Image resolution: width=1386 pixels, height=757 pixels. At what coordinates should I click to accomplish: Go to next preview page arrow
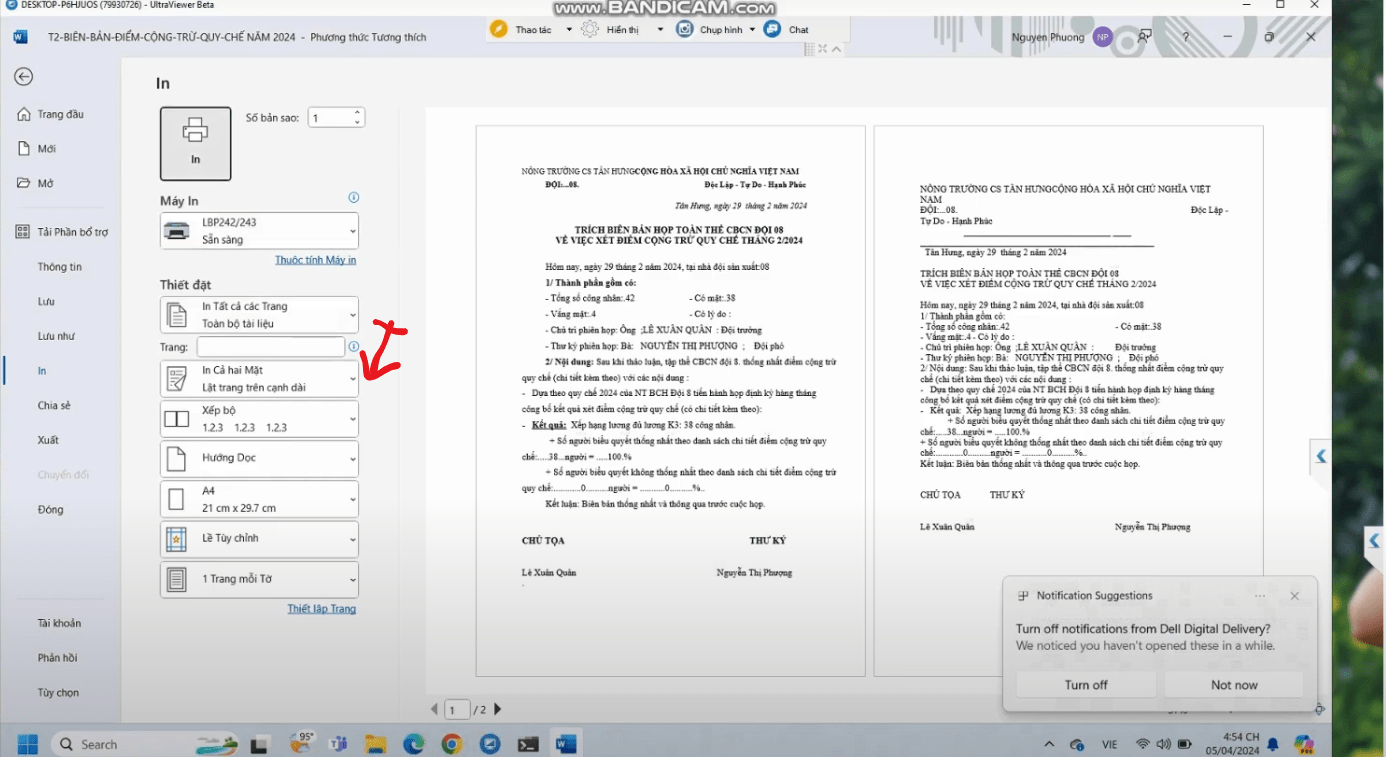tap(497, 710)
